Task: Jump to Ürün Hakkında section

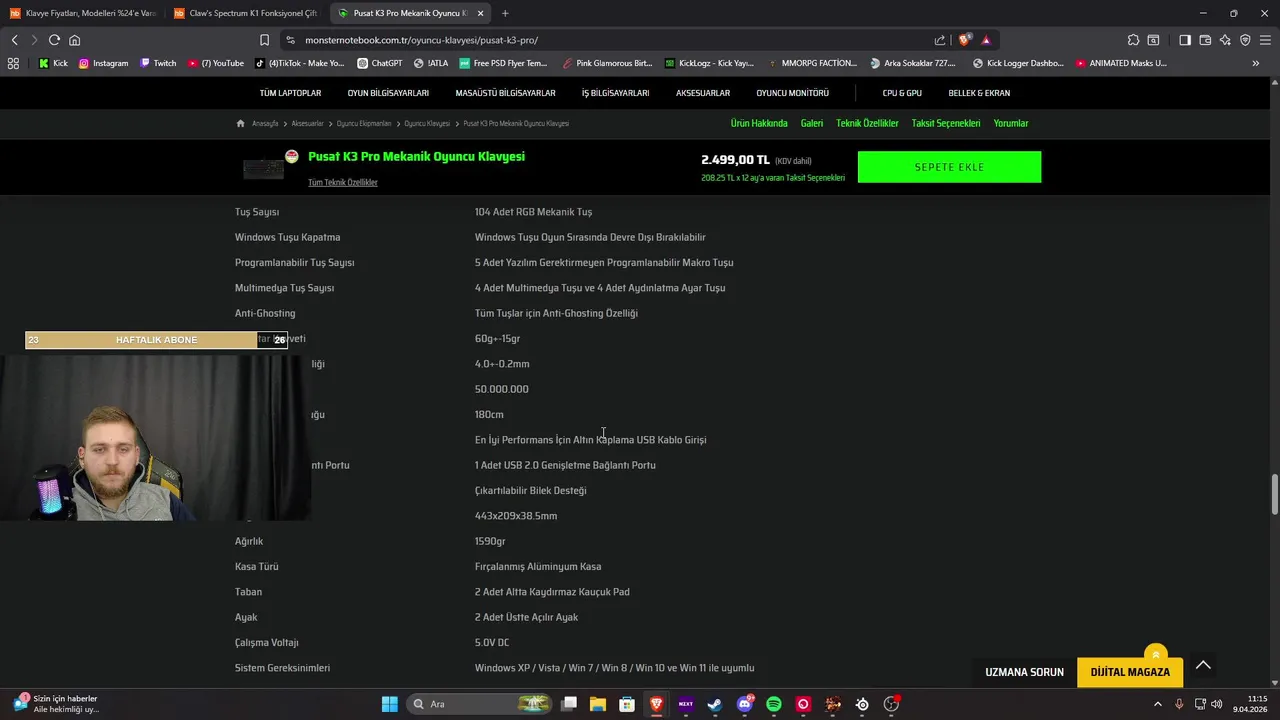Action: [759, 123]
